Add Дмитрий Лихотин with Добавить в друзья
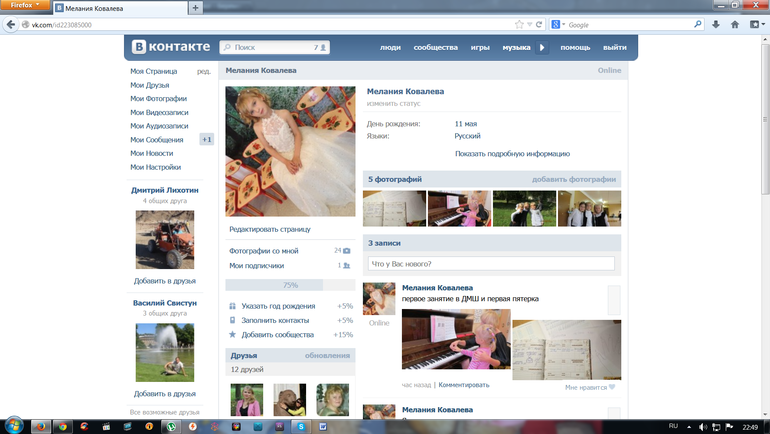The width and height of the screenshot is (770, 434). (165, 281)
